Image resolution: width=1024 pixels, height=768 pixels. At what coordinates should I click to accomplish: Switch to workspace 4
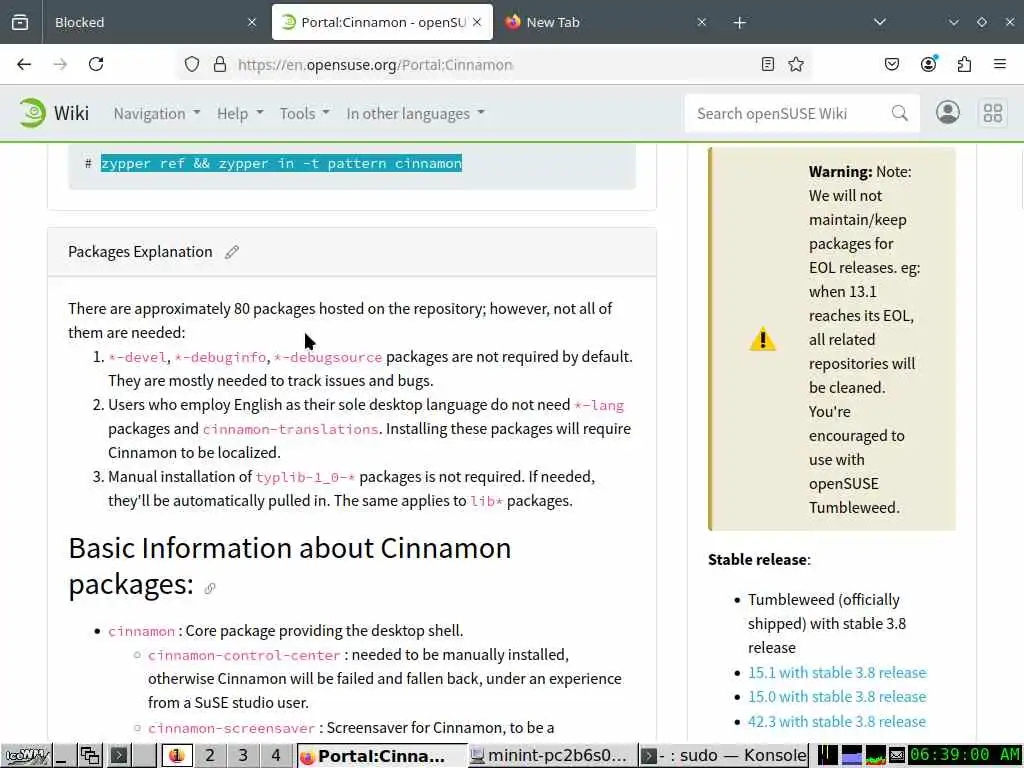point(276,756)
